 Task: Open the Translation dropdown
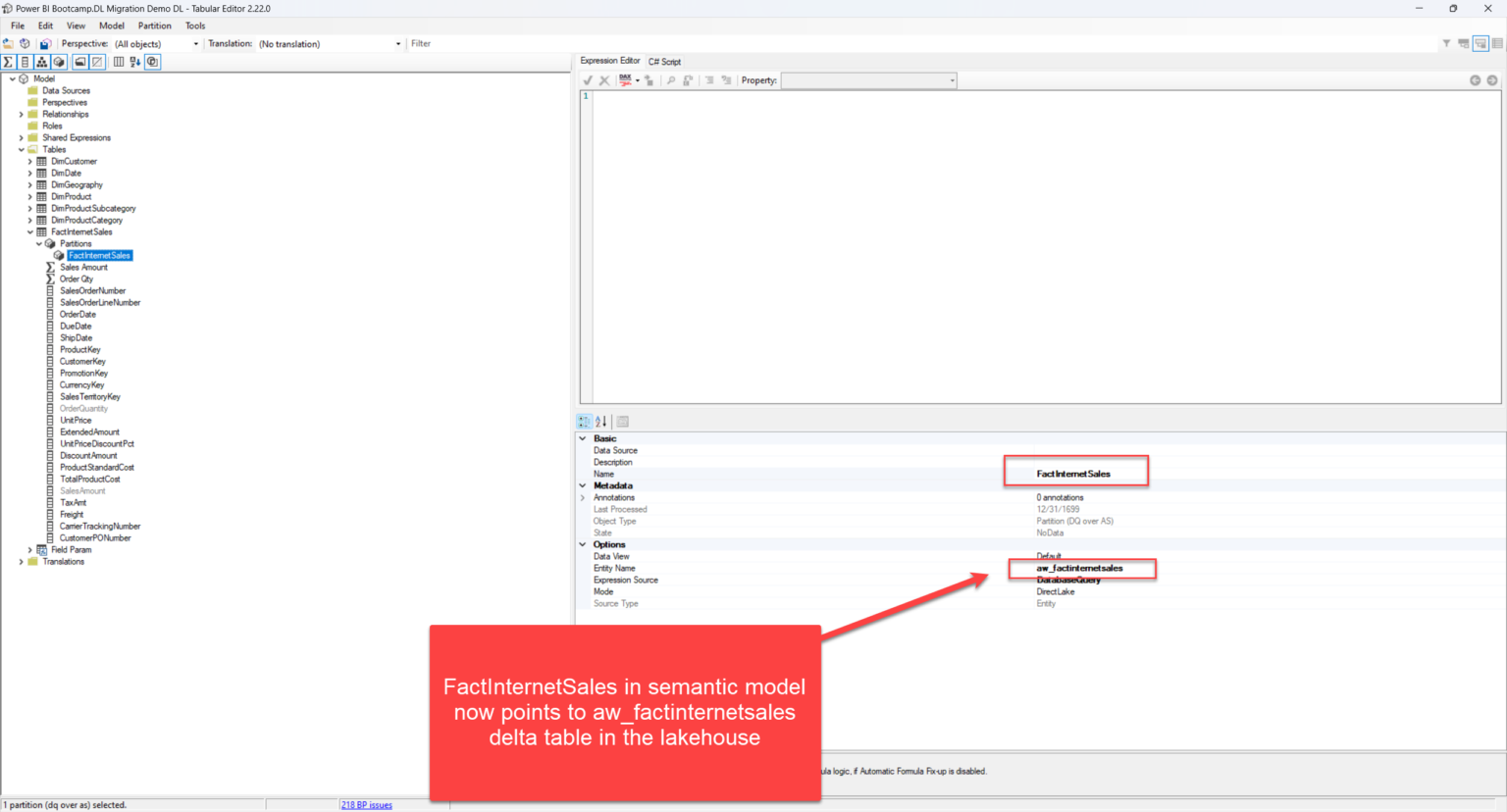pos(330,44)
